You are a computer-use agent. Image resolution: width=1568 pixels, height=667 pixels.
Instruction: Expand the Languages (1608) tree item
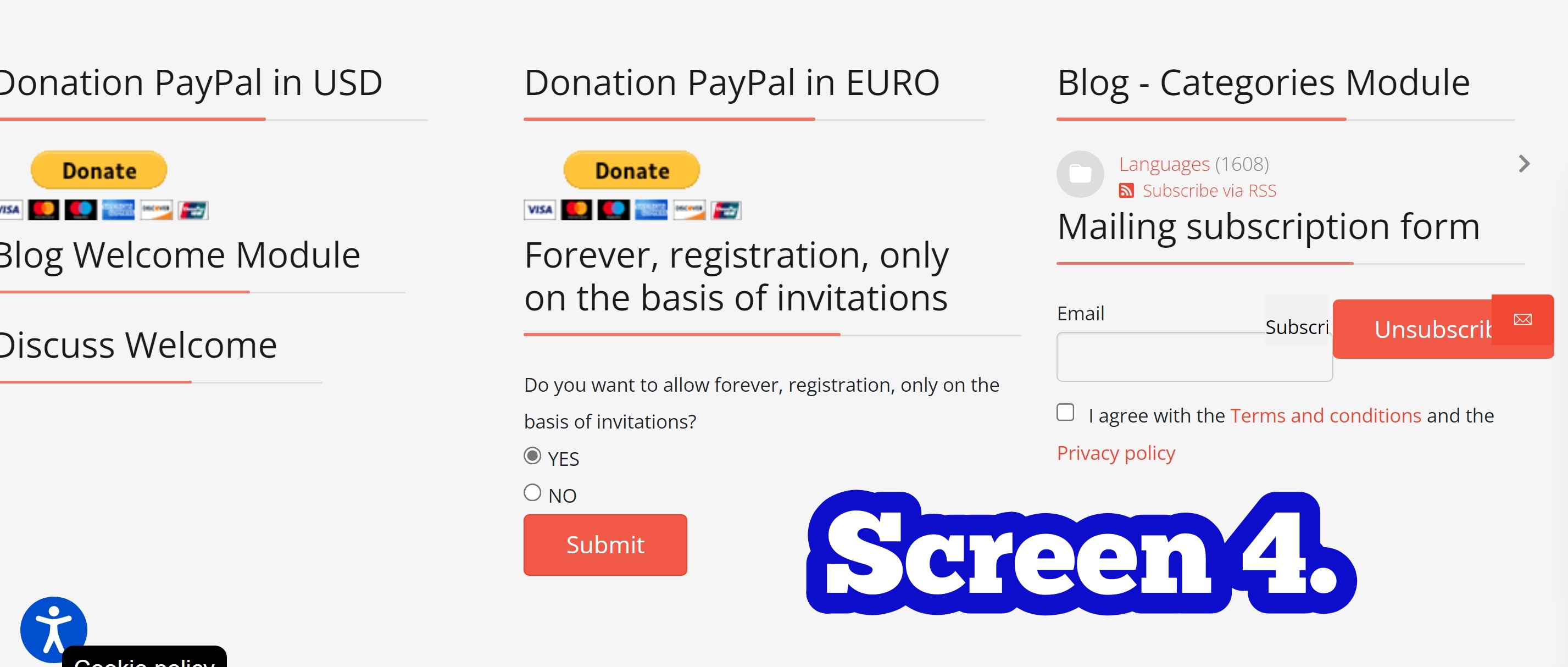1525,163
